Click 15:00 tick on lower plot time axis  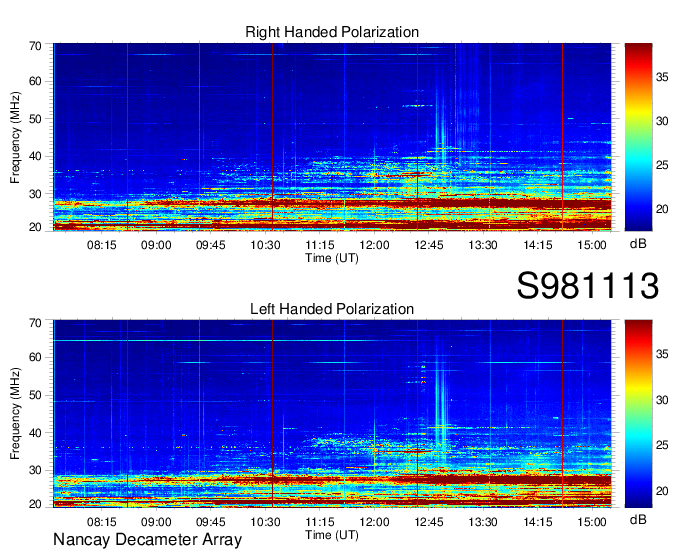point(592,522)
